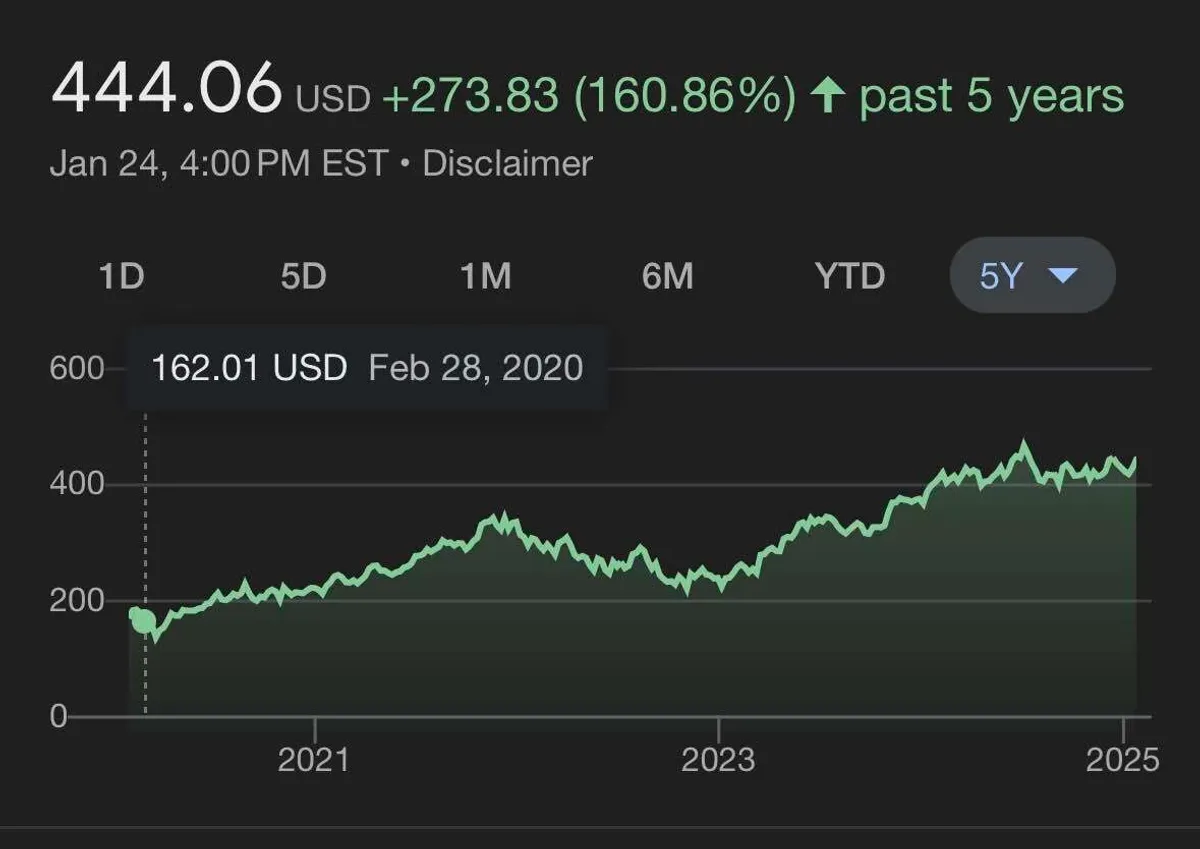Select the 1D time range tab
This screenshot has height=849, width=1200.
(x=121, y=275)
